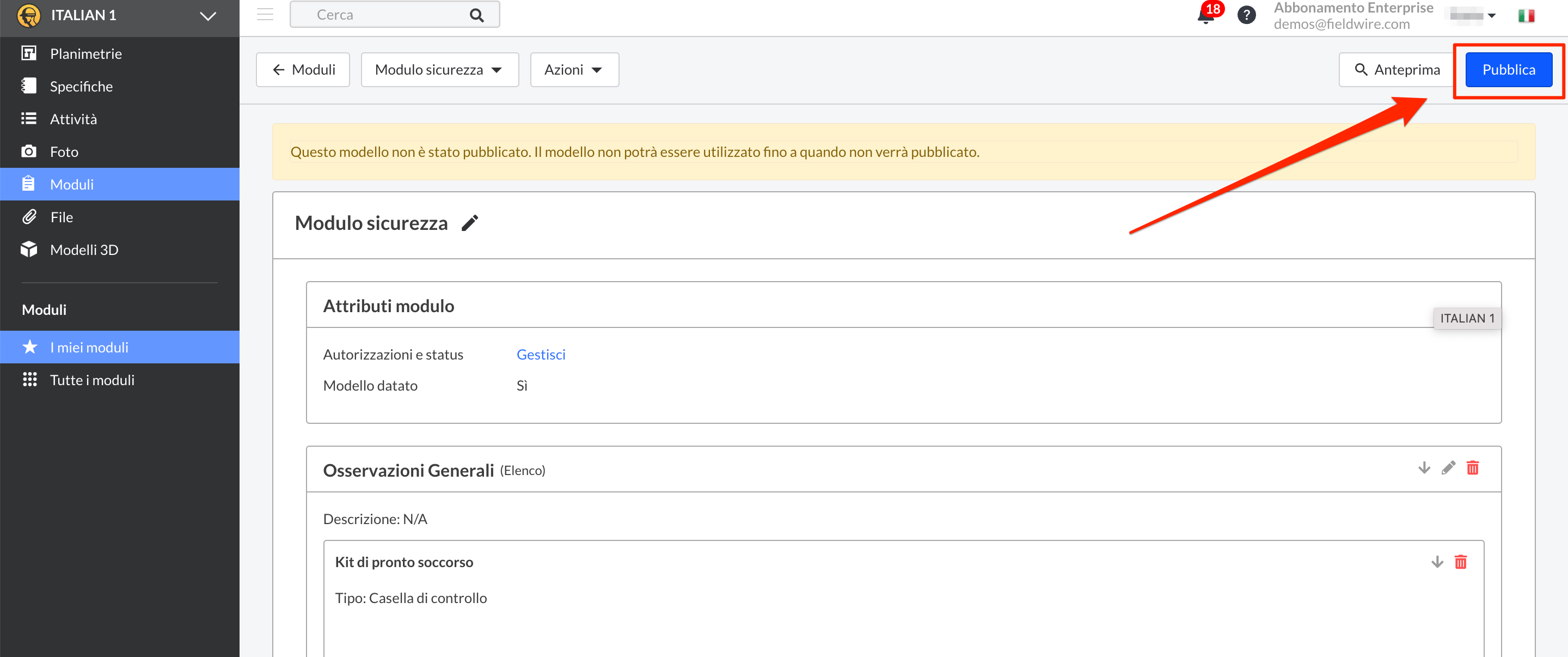Open the user account dropdown
The width and height of the screenshot is (1568, 657).
pyautogui.click(x=1472, y=15)
